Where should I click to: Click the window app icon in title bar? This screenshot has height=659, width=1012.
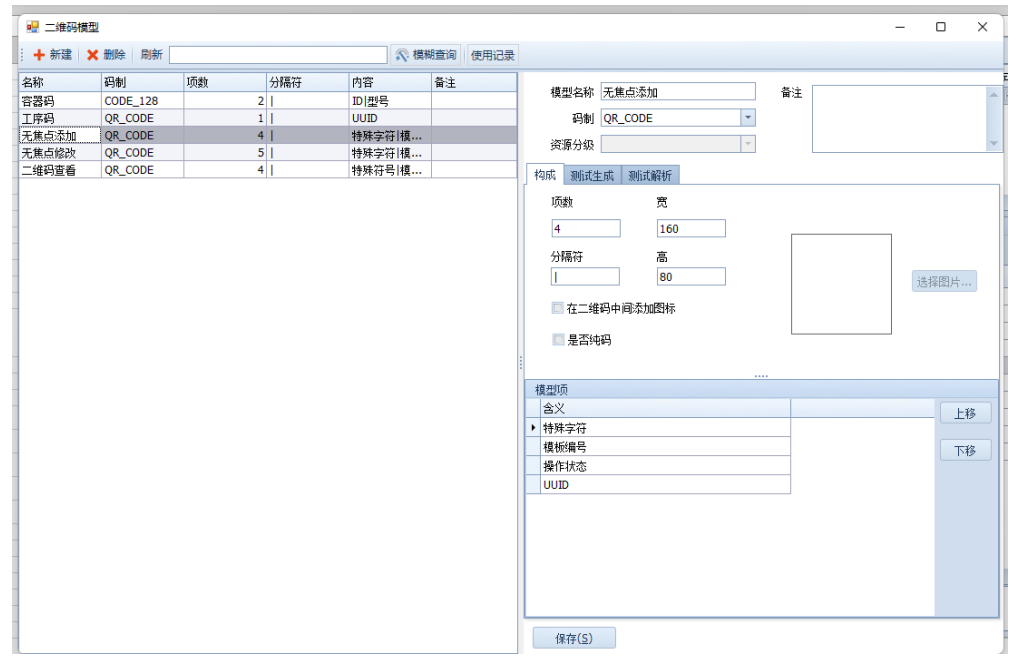point(32,27)
